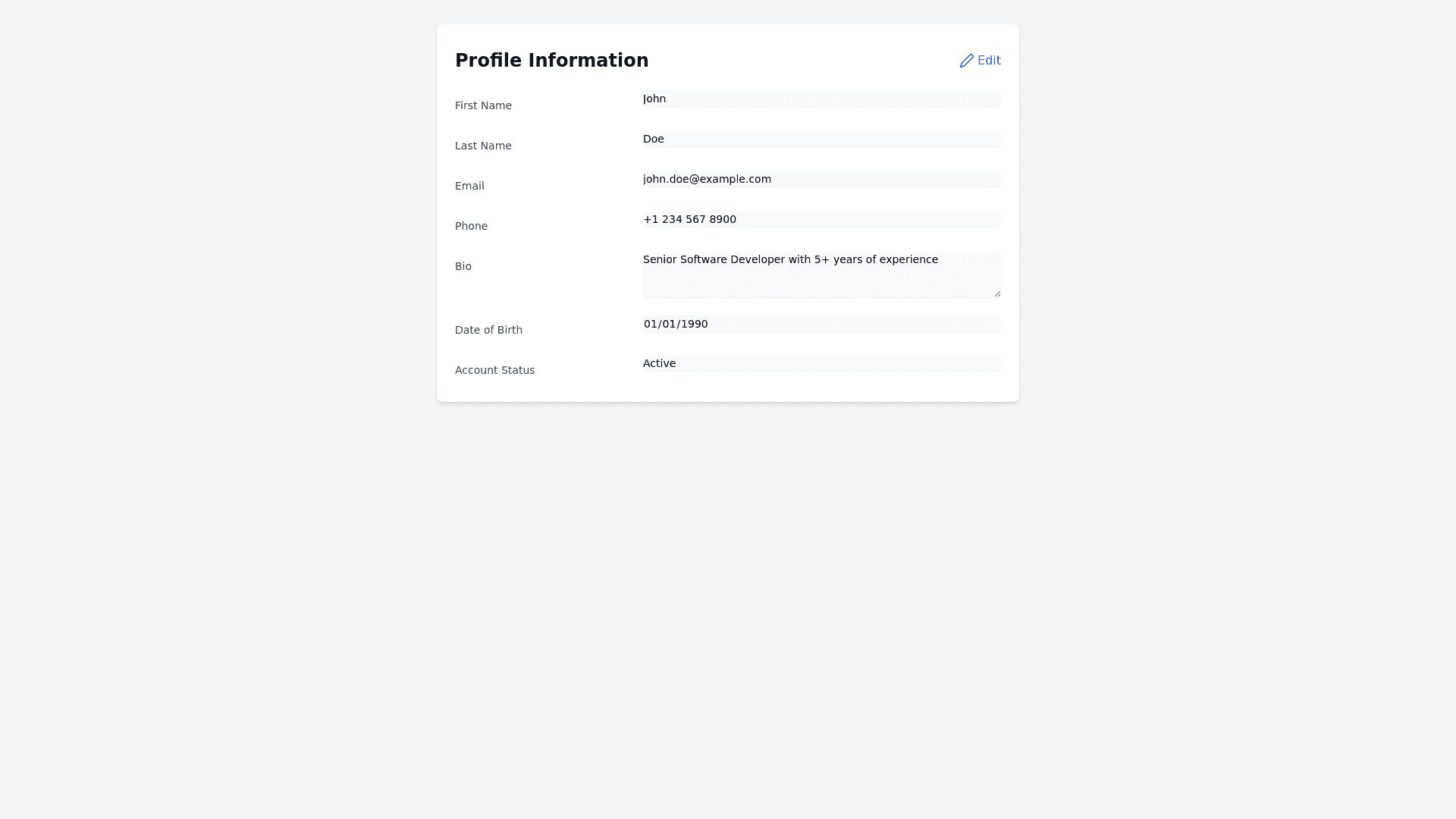This screenshot has height=819, width=1456.
Task: Click the First Name label
Action: click(x=483, y=105)
